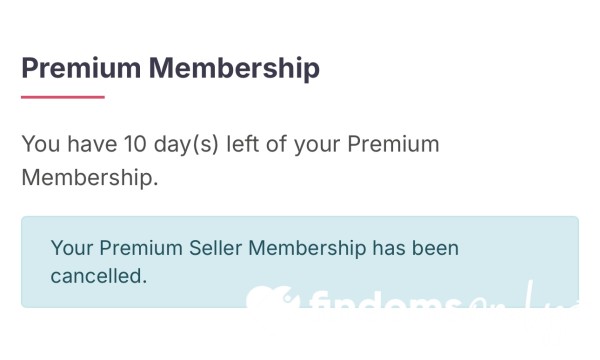Click "You have" at the paragraph start
The image size is (600, 360).
click(69, 144)
